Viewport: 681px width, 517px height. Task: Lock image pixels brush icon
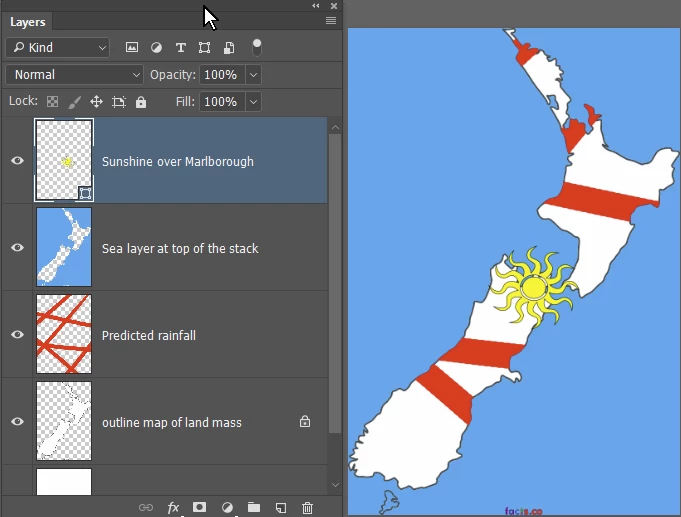74,102
